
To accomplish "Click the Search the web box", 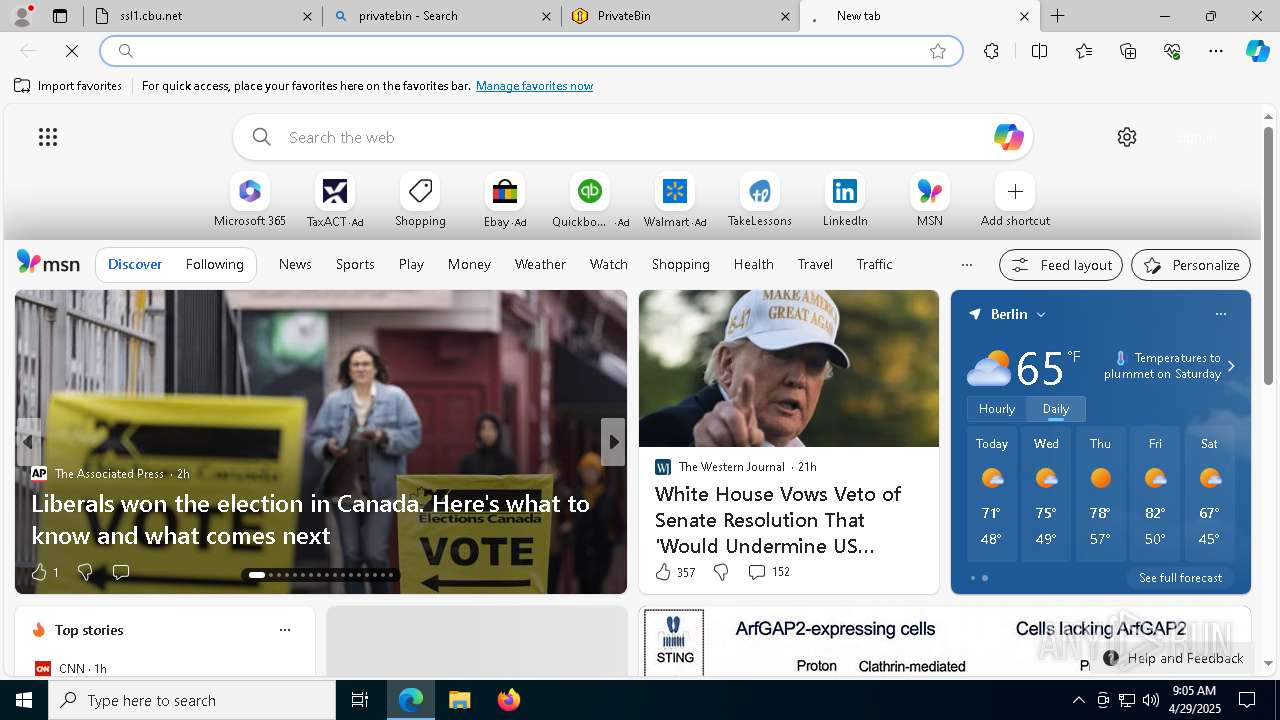I will (632, 137).
